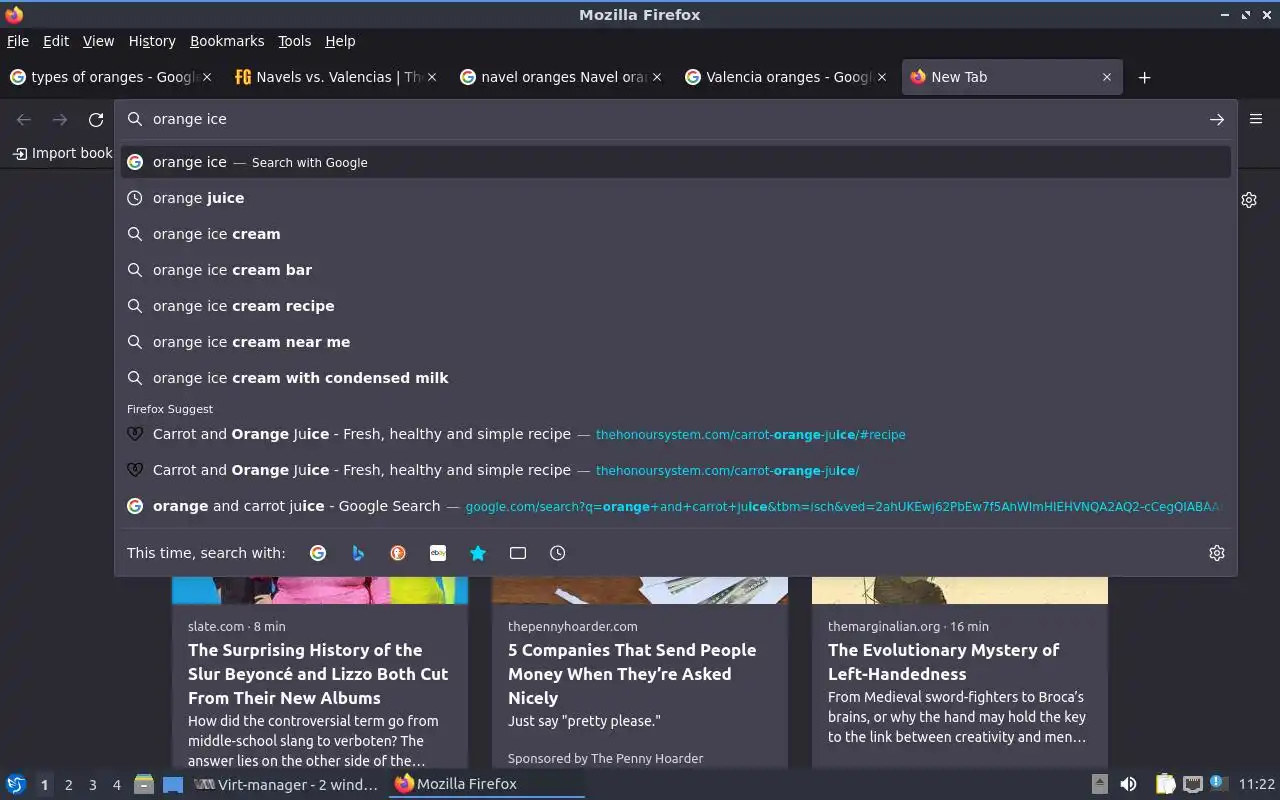
Task: Open the Bookmarks menu
Action: [227, 41]
